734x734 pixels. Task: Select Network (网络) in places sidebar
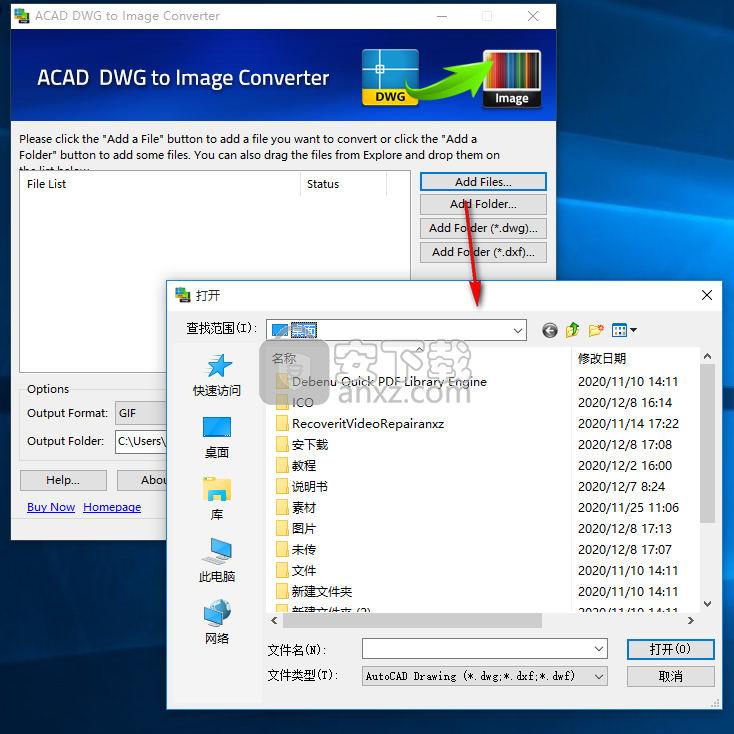pyautogui.click(x=217, y=622)
